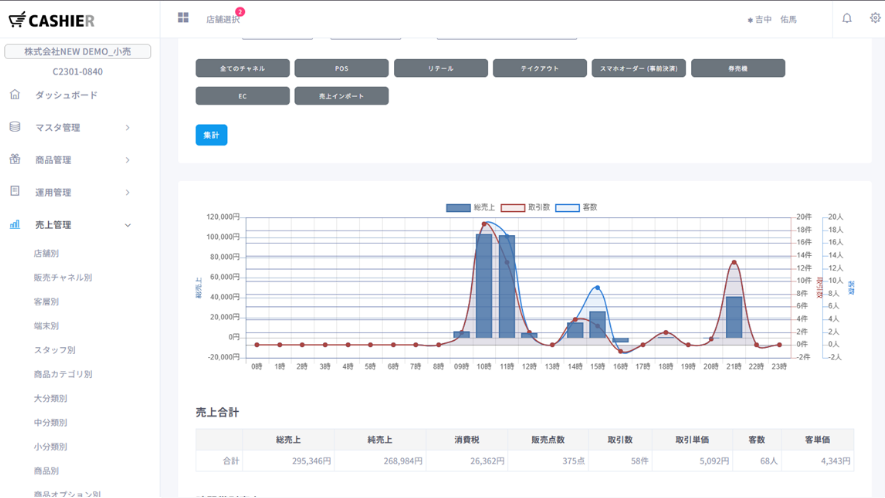The width and height of the screenshot is (885, 498).
Task: Open the settings gear icon
Action: [x=875, y=18]
